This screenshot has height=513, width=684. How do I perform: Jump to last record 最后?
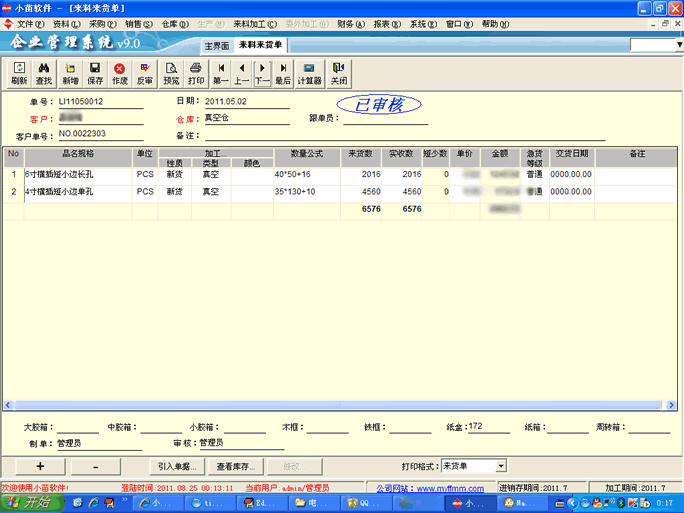(x=283, y=74)
